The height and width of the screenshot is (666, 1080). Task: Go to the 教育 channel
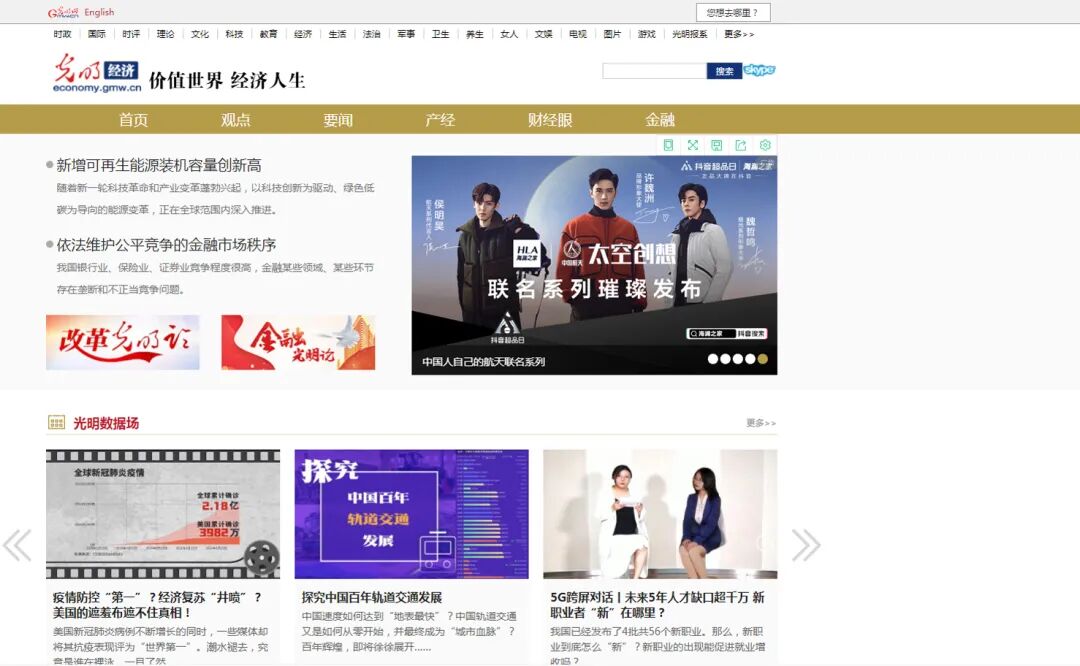point(269,34)
